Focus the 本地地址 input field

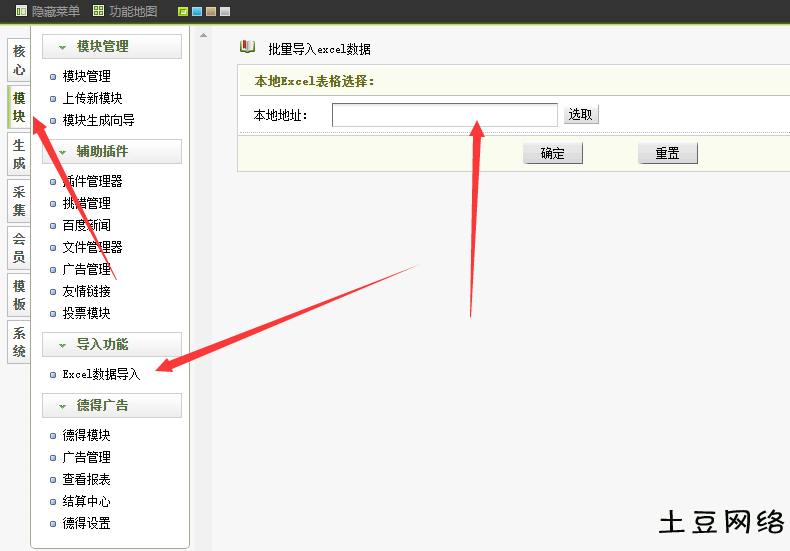[444, 115]
